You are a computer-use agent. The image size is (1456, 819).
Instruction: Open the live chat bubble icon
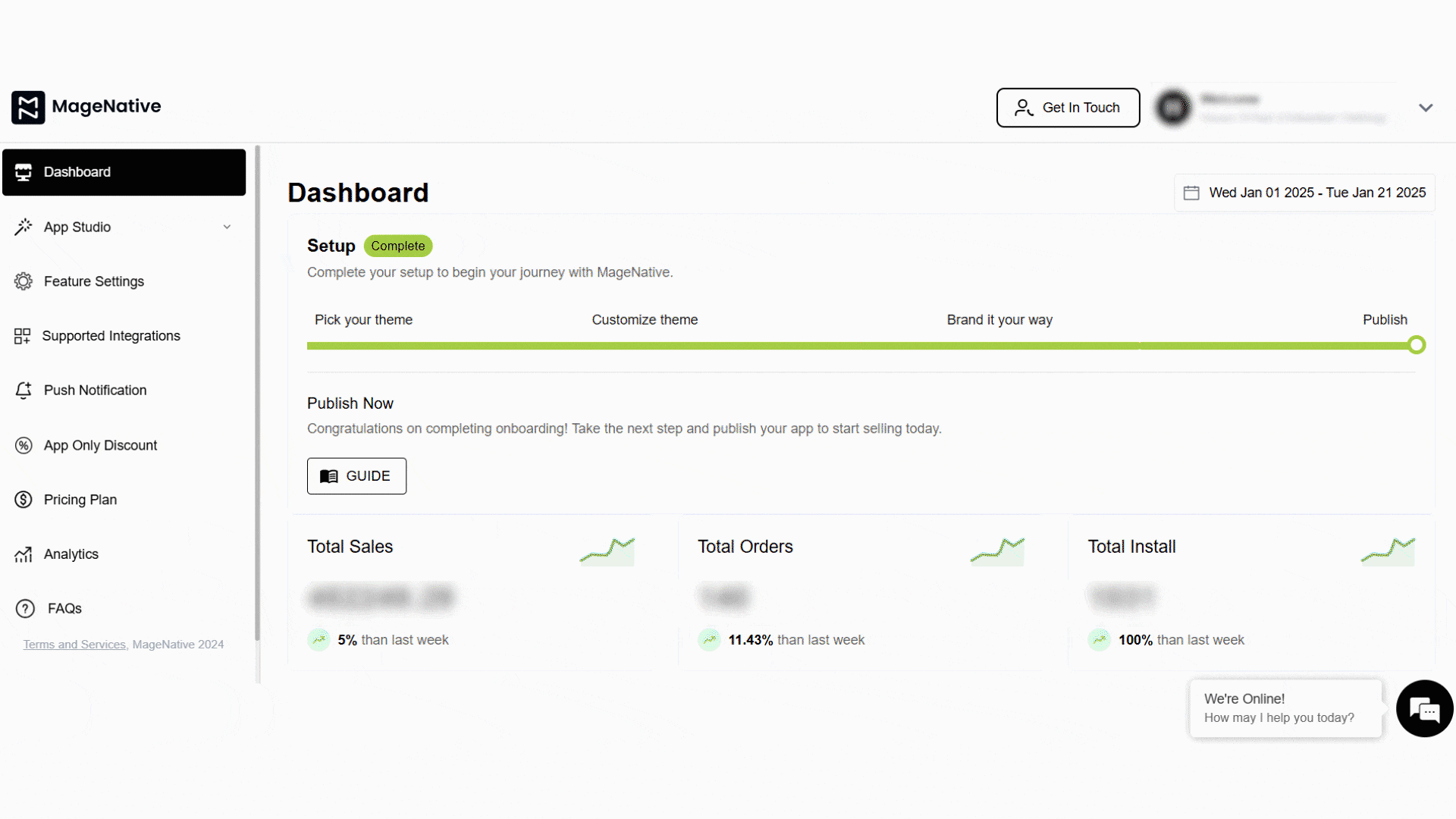pos(1424,709)
